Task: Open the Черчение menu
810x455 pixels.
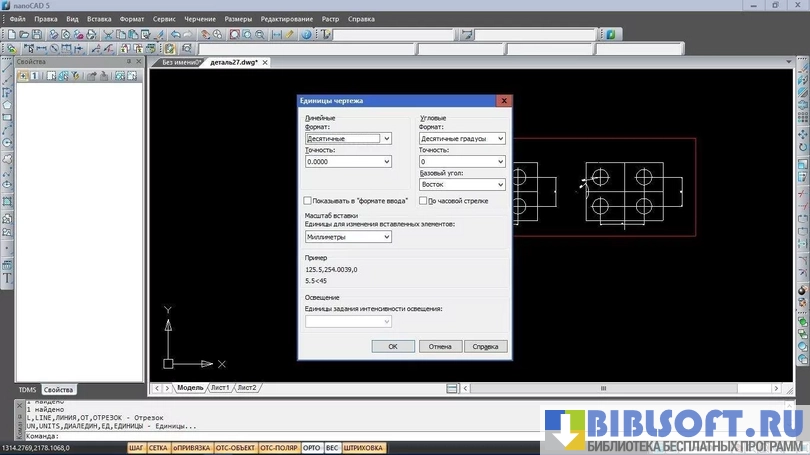Action: pos(199,19)
